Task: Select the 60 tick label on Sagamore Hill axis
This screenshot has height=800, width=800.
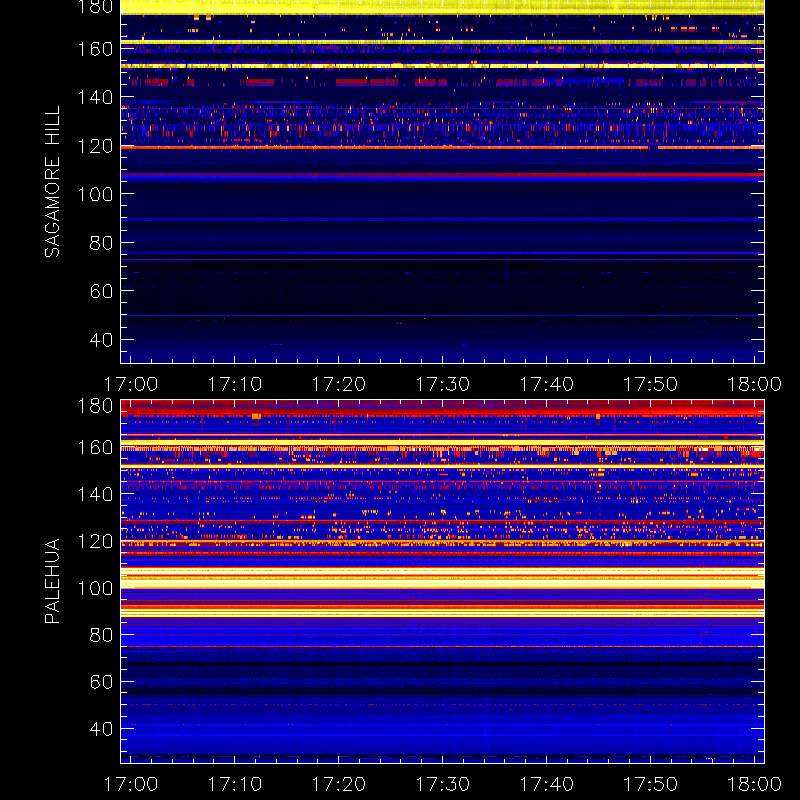Action: coord(101,291)
